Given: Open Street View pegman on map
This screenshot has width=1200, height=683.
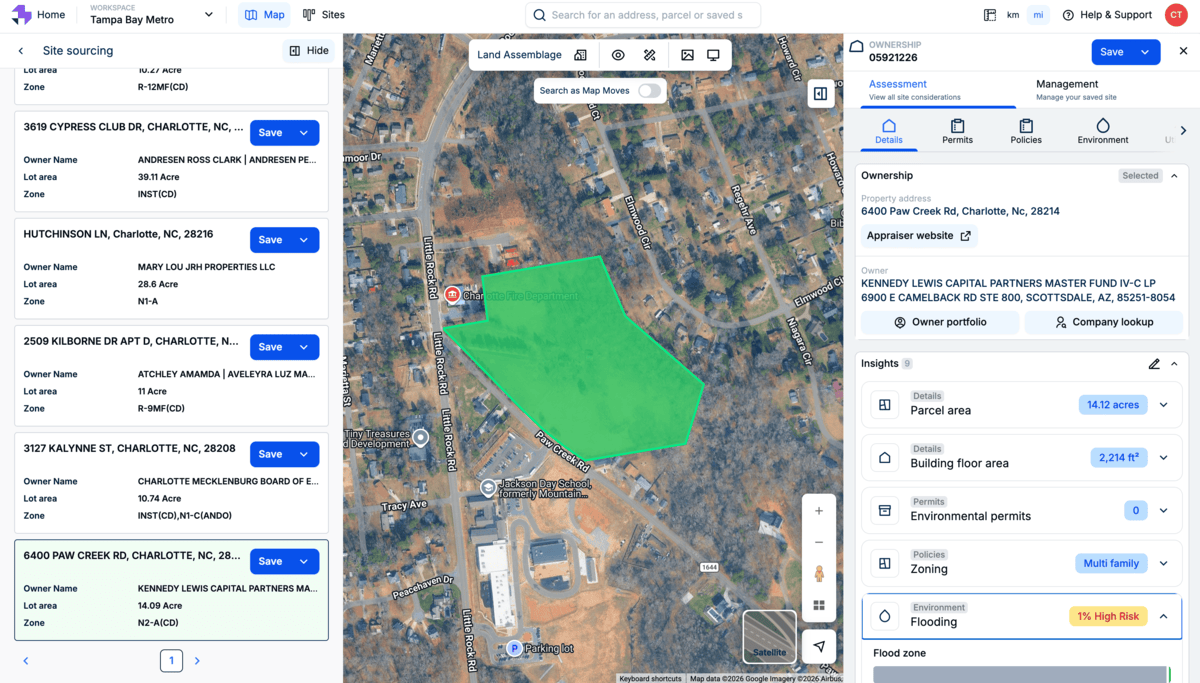Looking at the screenshot, I should pos(819,573).
